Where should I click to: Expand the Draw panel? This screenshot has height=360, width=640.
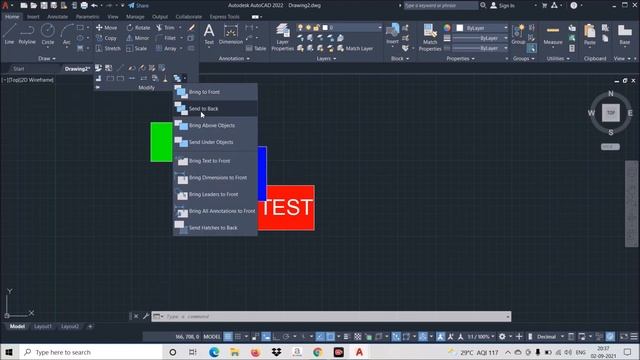47,59
